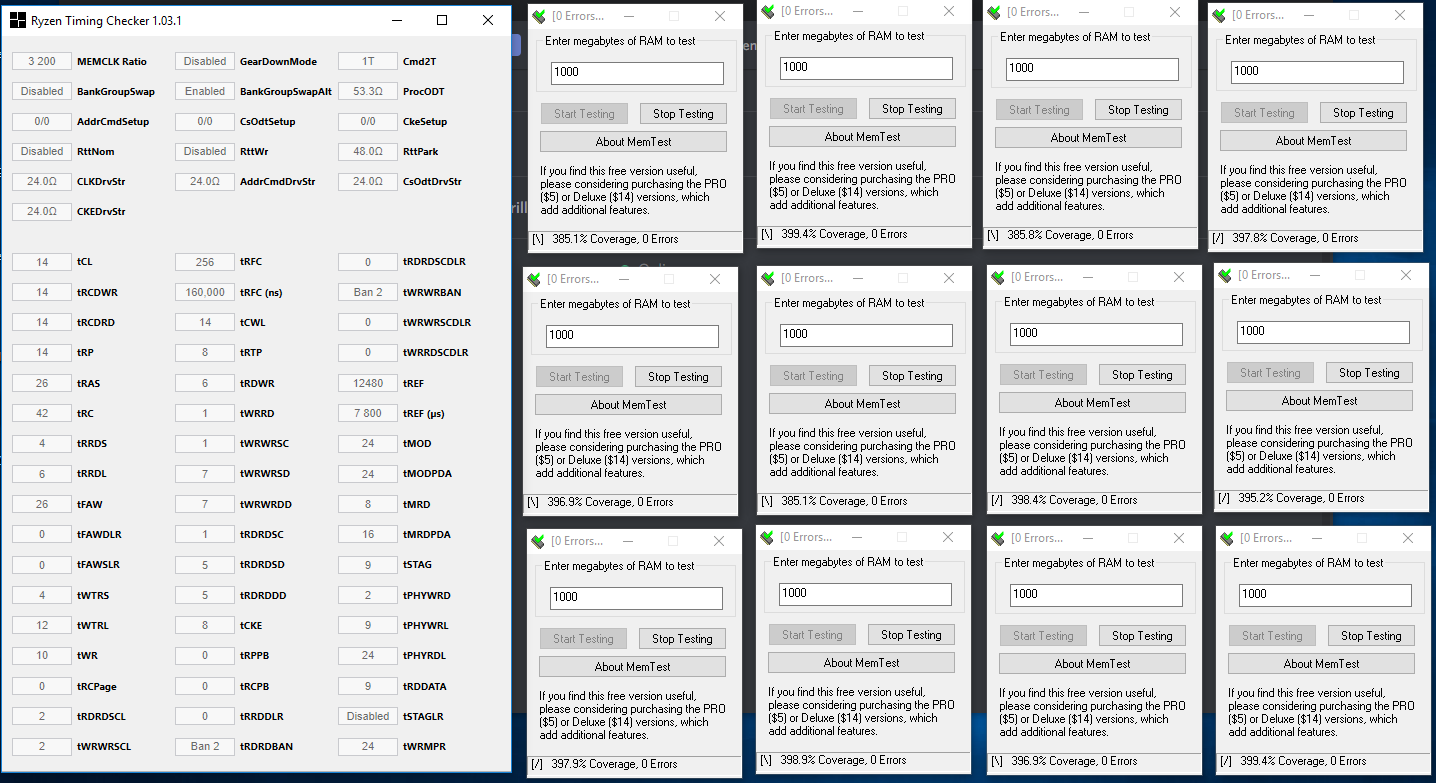Select the MEMCLK Ratio value 3 200
The width and height of the screenshot is (1436, 783).
coord(42,61)
